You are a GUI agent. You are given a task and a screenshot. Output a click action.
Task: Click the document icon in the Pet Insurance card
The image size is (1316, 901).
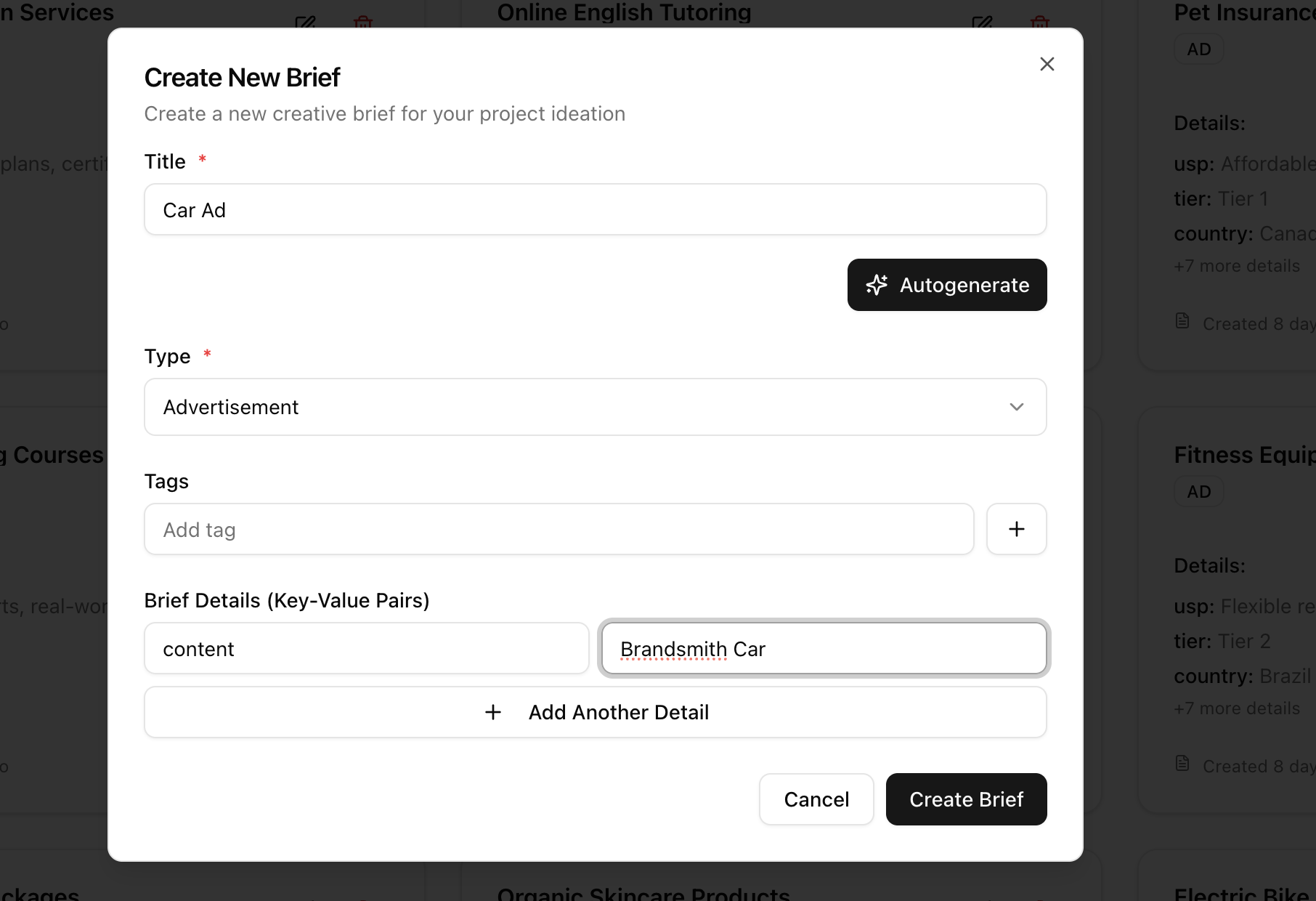point(1182,321)
